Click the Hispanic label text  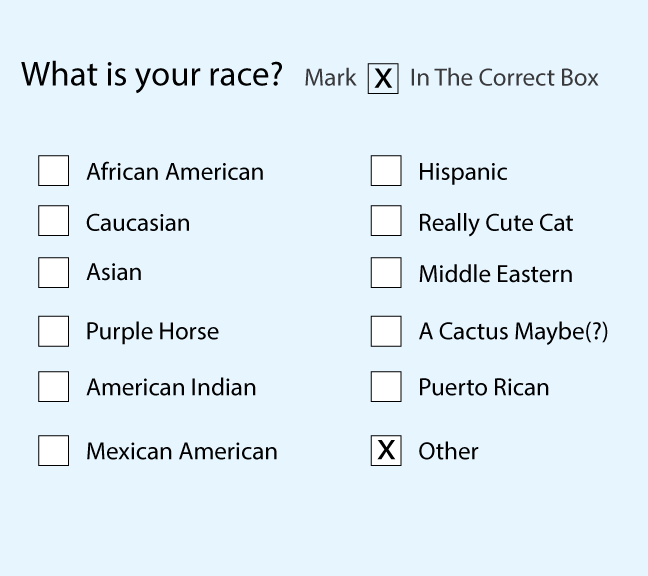pyautogui.click(x=462, y=172)
